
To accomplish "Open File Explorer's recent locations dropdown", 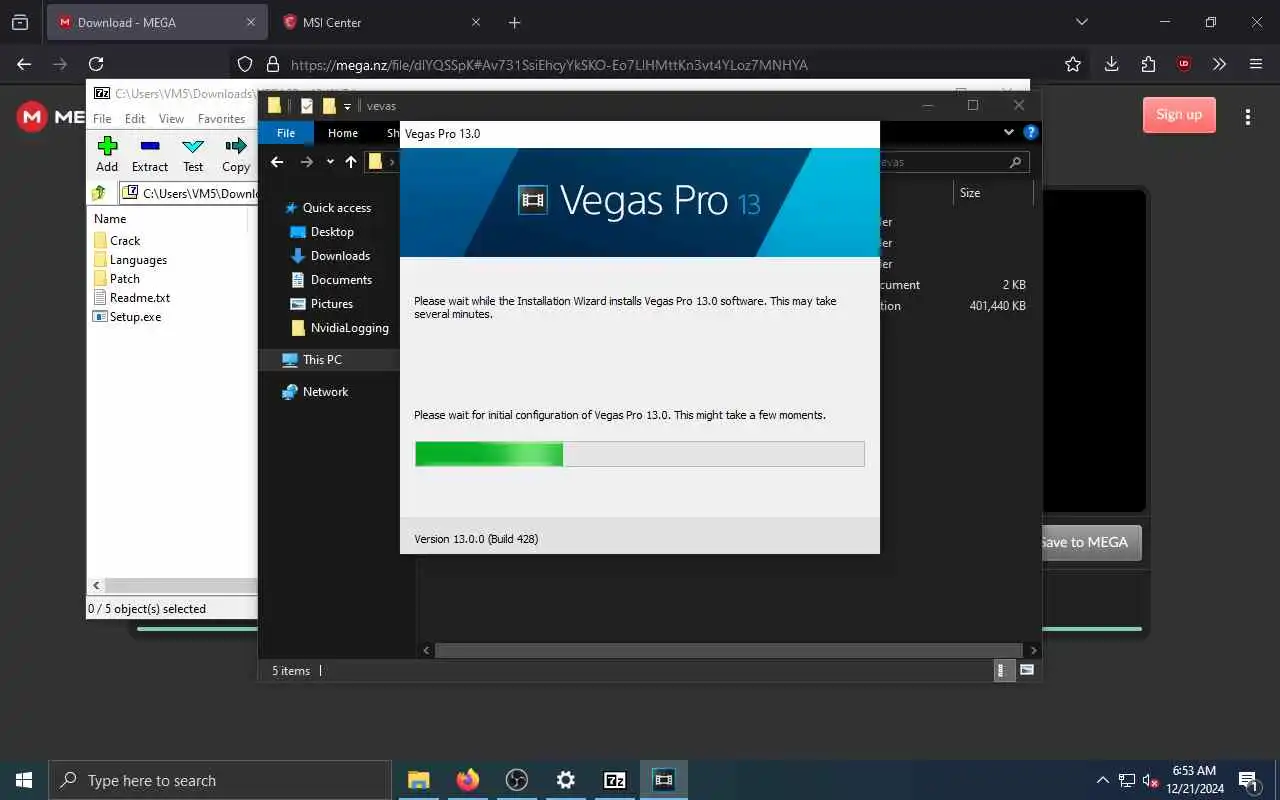I will point(330,162).
